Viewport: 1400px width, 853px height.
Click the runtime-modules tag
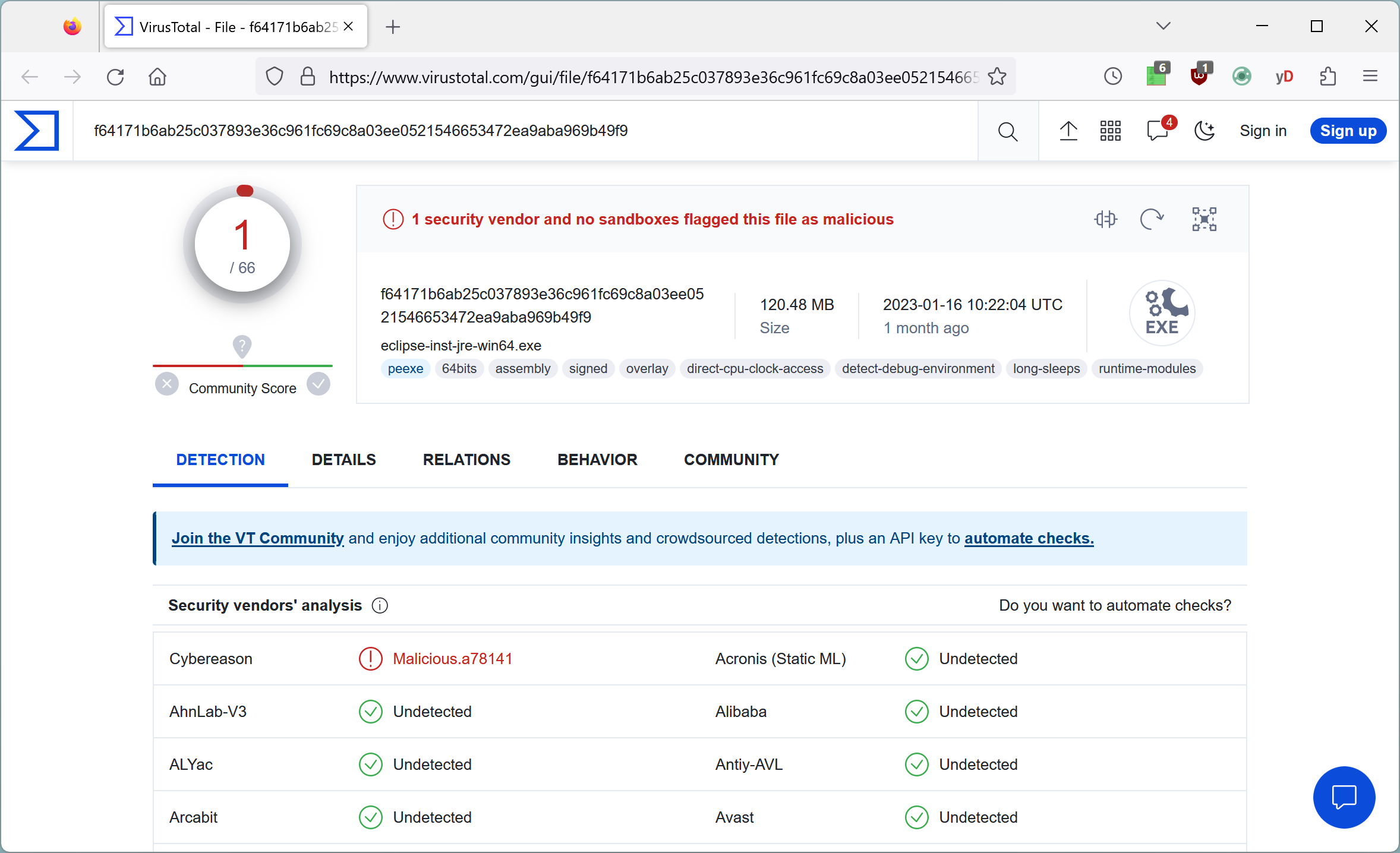click(x=1147, y=369)
